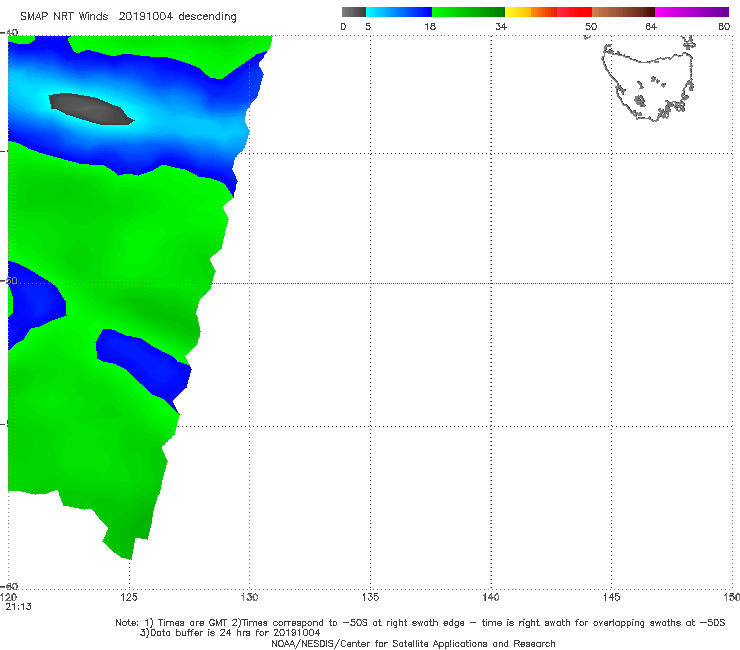This screenshot has height=650, width=740.
Task: Click the longitude label '130'
Action: [x=249, y=598]
